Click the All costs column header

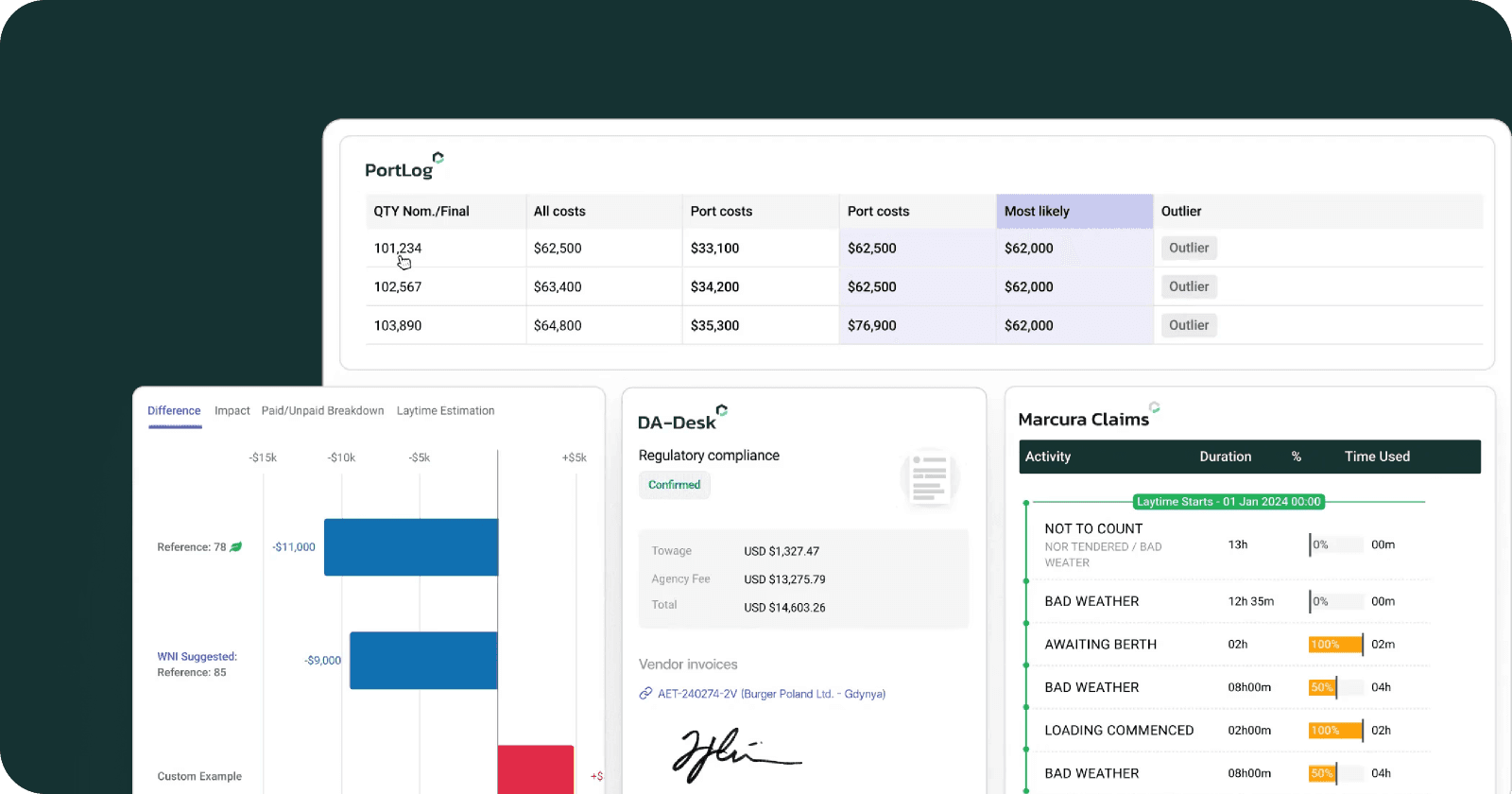tap(604, 212)
